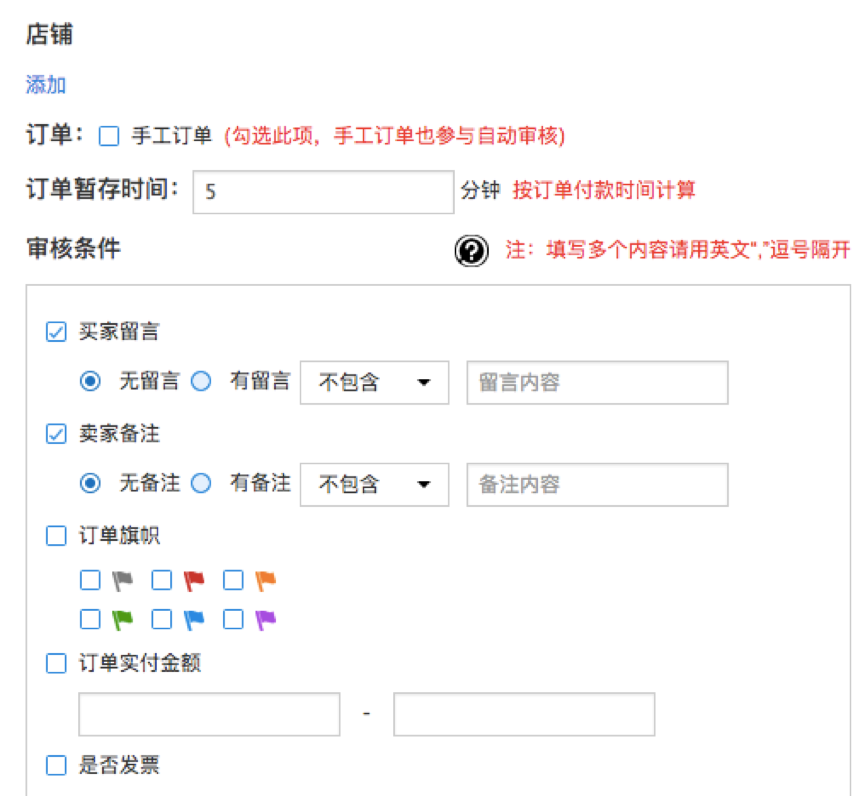Click the blue flag icon
The image size is (865, 796).
coord(194,620)
